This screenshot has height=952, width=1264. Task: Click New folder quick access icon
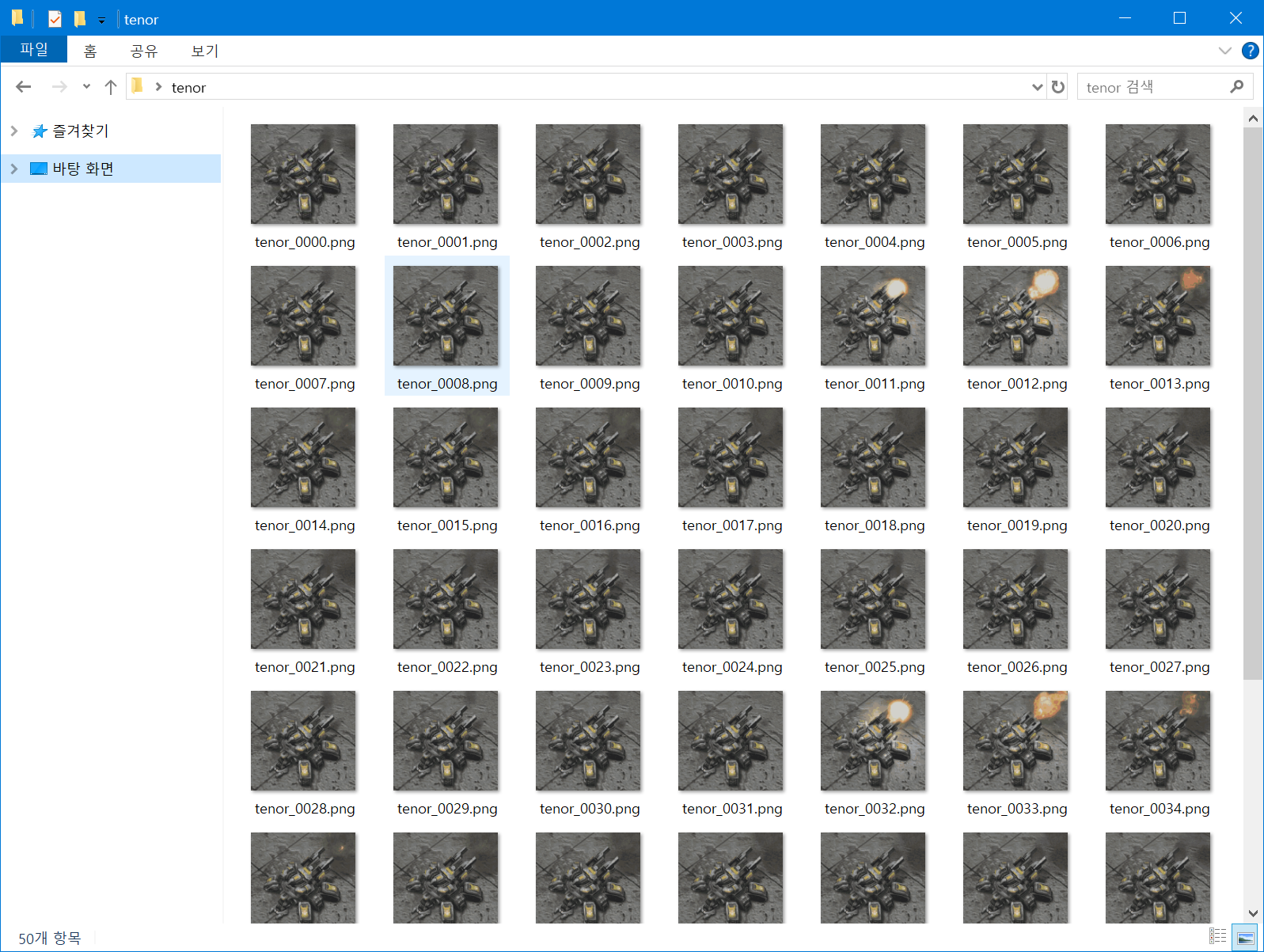pos(79,18)
